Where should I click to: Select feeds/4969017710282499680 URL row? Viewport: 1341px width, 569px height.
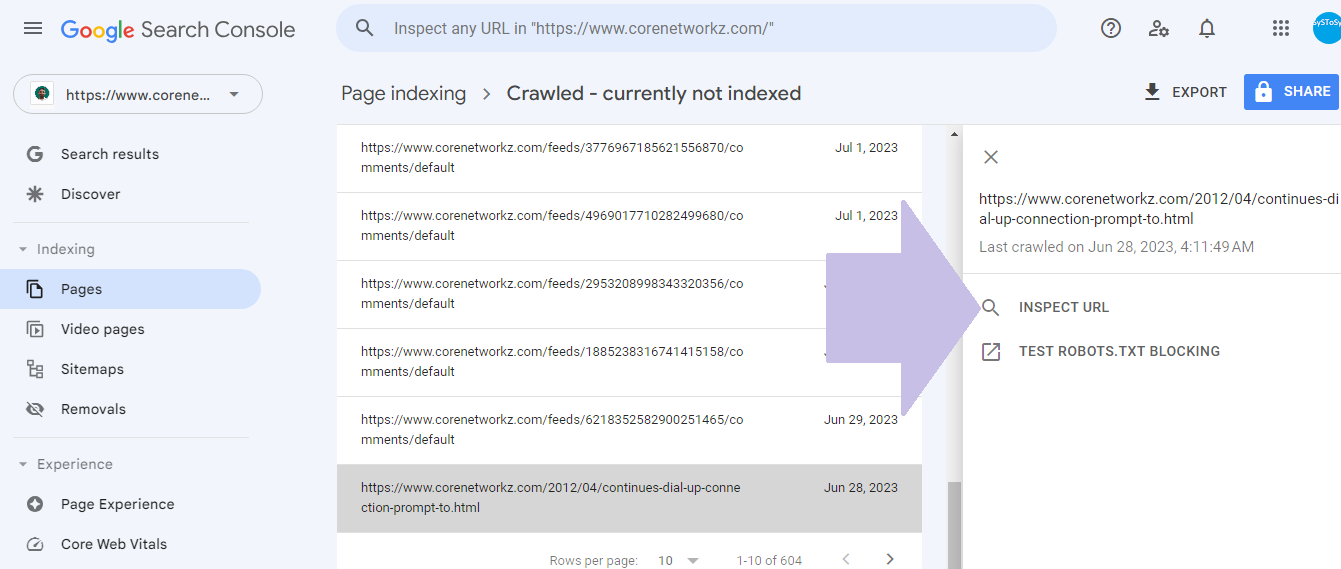coord(629,226)
